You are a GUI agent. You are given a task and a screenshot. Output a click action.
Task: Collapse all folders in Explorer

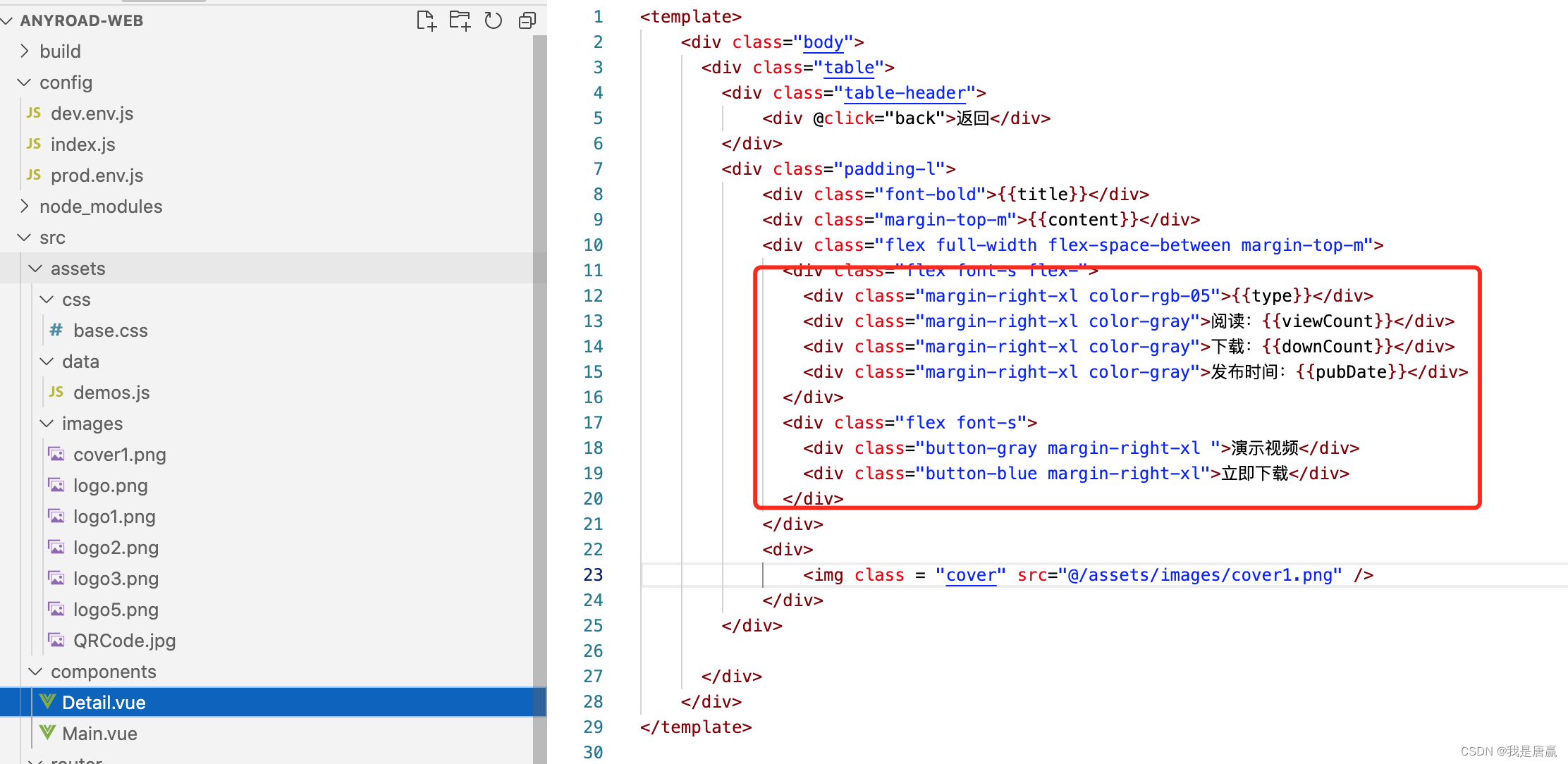coord(527,20)
